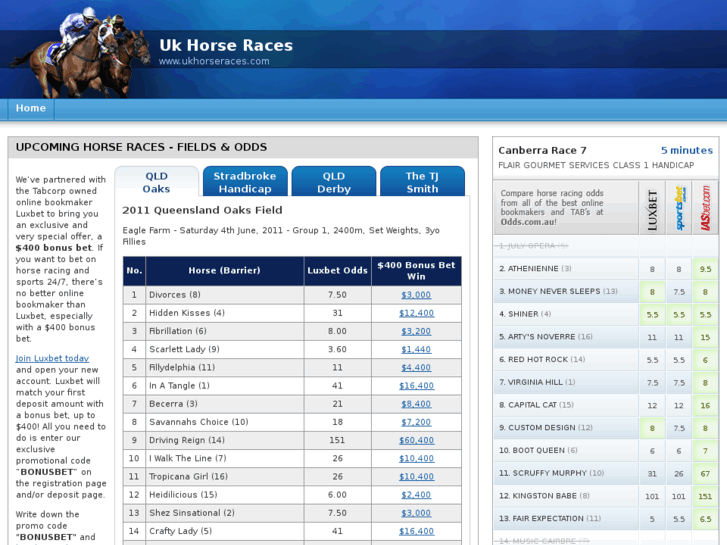Image resolution: width=727 pixels, height=545 pixels.
Task: Click $3,000 bonus link for Shez Sinsational
Action: [416, 513]
